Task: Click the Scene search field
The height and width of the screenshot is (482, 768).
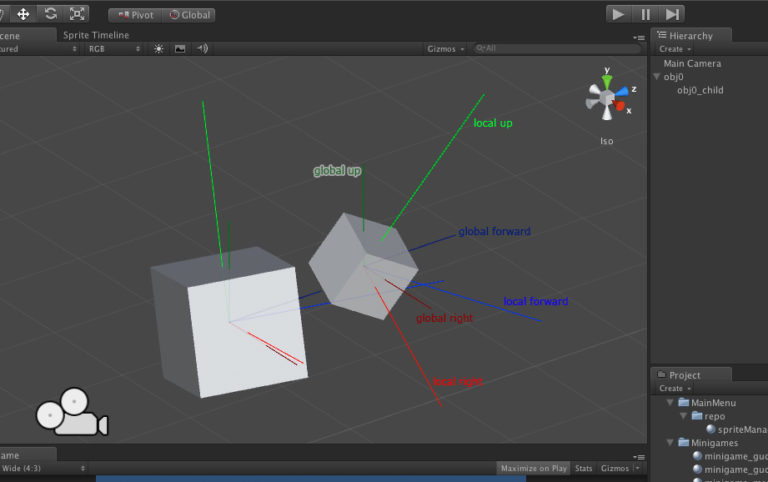Action: point(556,48)
